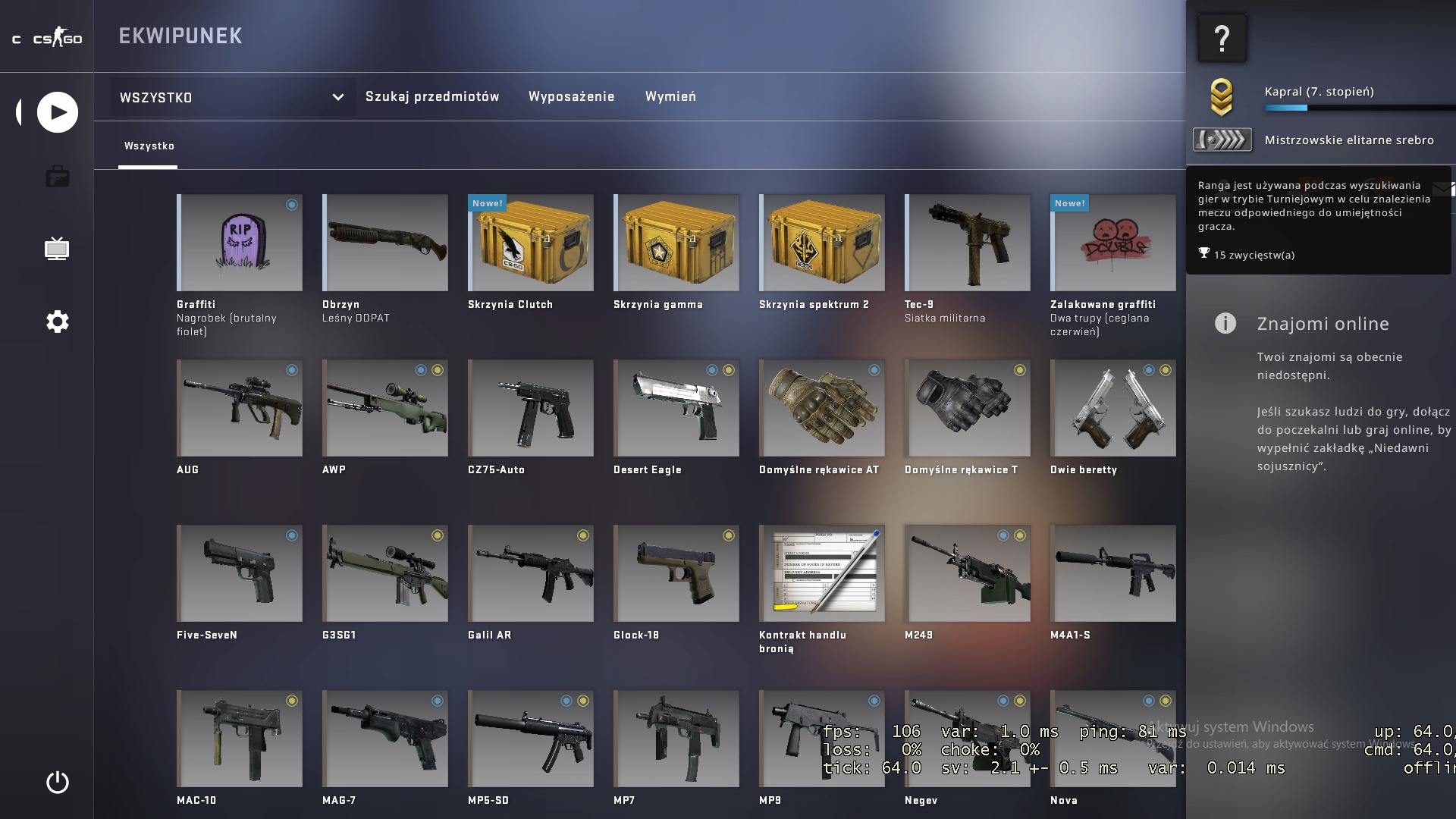Select the Domyślne rękawice T gloves
The image size is (1456, 819).
(x=968, y=408)
